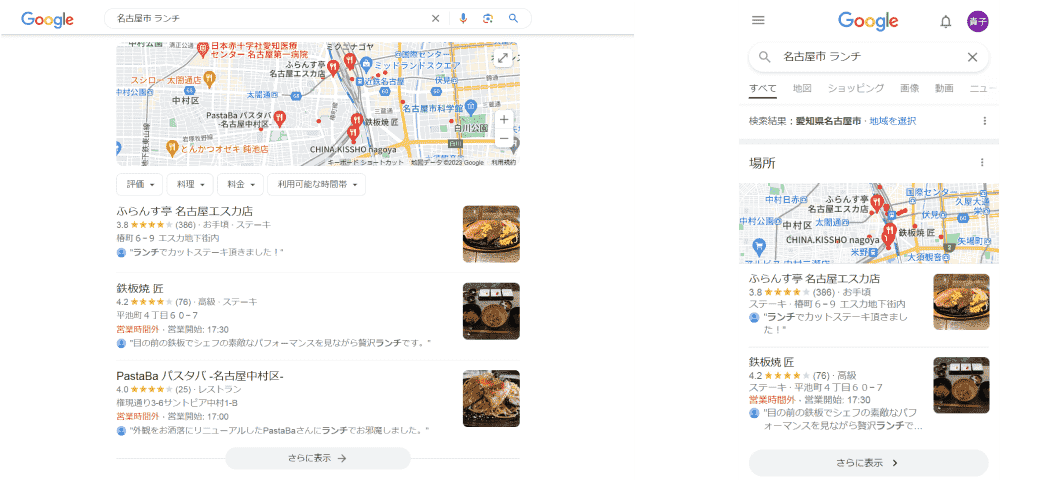
Task: Open PastaBa パスタバ -名古屋中村区- result
Action: point(200,376)
